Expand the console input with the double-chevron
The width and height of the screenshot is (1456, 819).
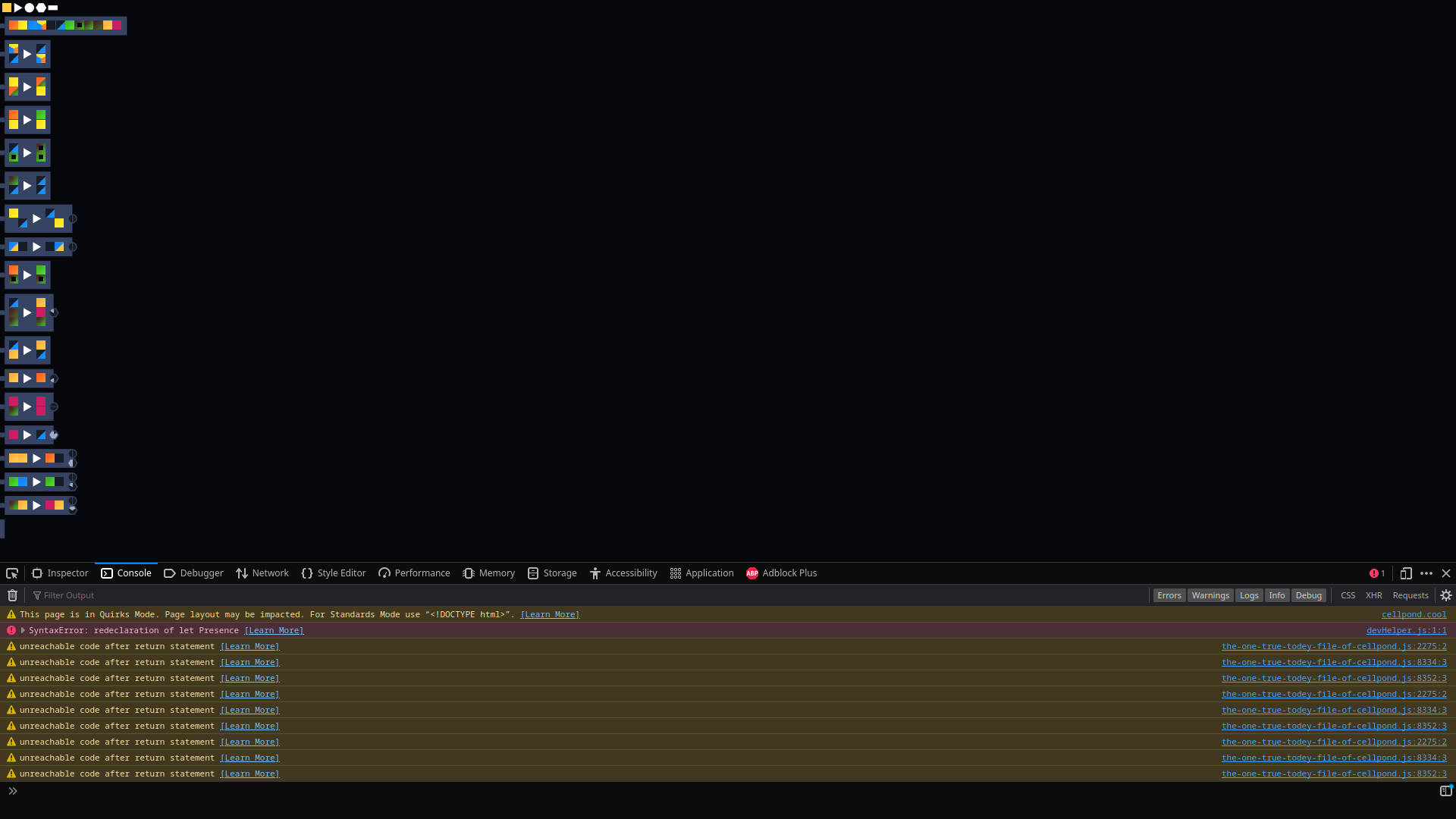coord(12,791)
